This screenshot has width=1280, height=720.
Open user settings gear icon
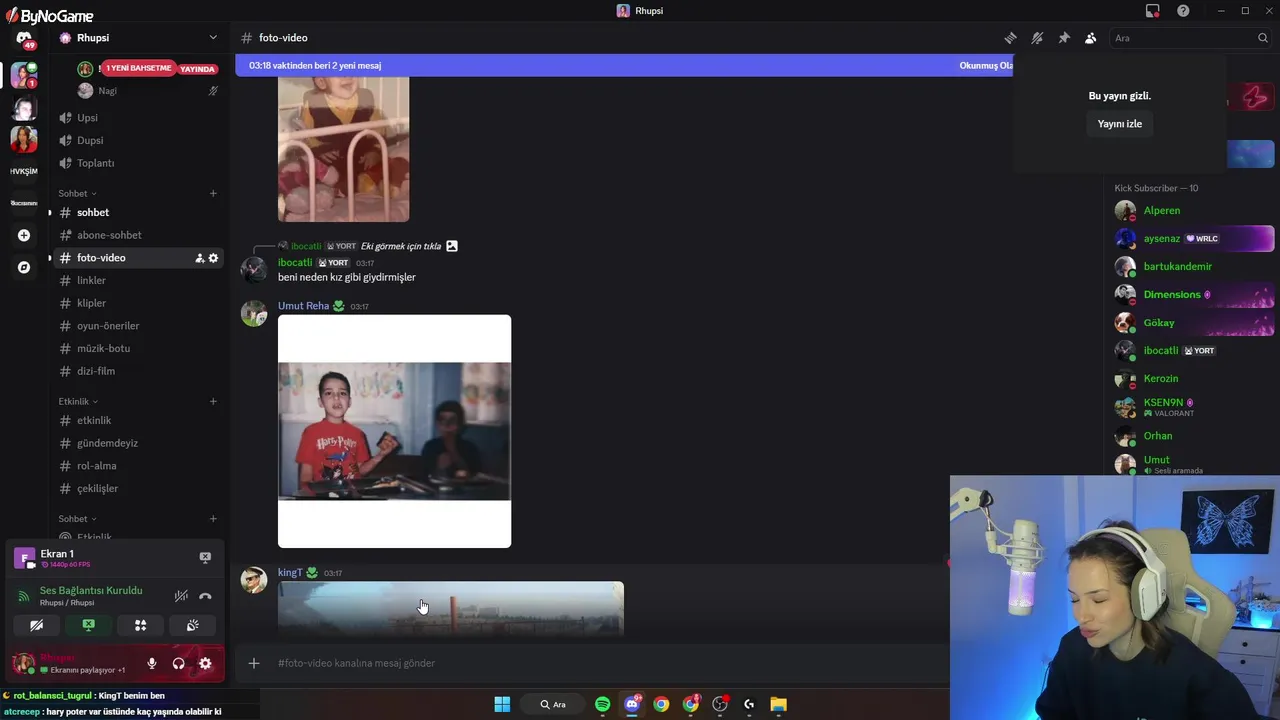tap(205, 663)
